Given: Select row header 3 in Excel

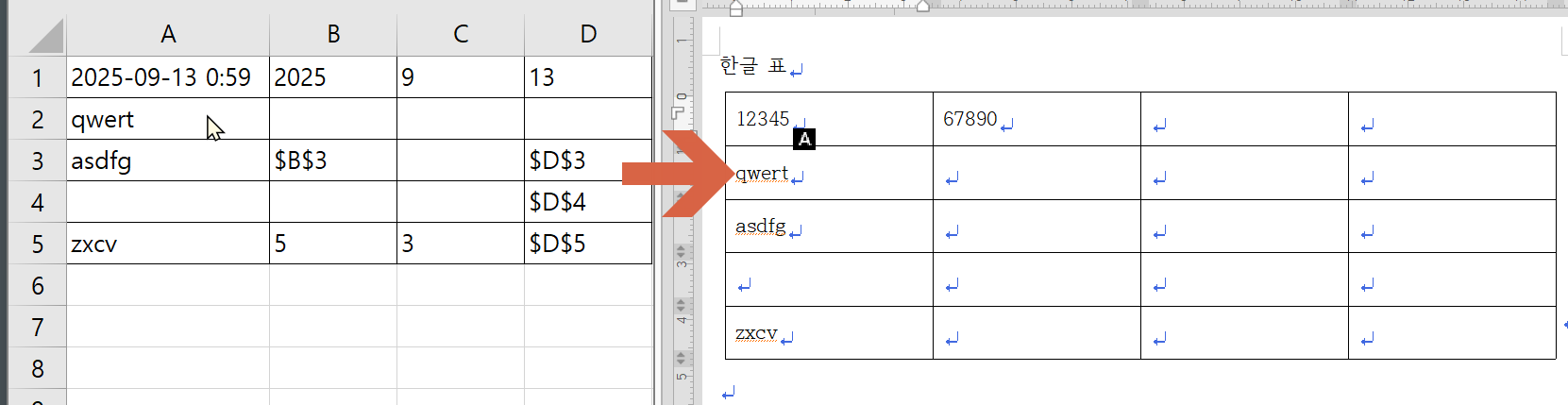Looking at the screenshot, I should (x=38, y=160).
